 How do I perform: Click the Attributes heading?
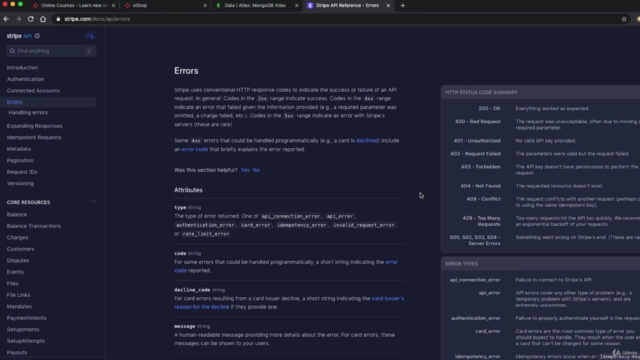(188, 190)
